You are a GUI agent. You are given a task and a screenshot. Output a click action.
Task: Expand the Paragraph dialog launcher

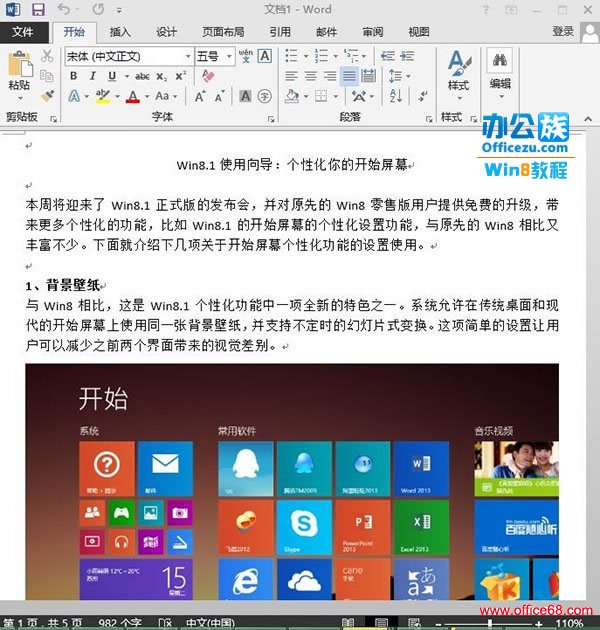429,119
